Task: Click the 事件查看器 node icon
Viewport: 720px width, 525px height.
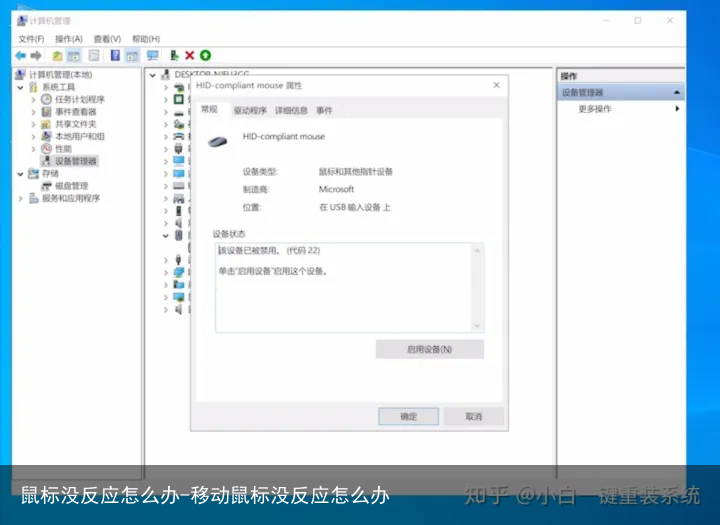Action: [x=46, y=112]
